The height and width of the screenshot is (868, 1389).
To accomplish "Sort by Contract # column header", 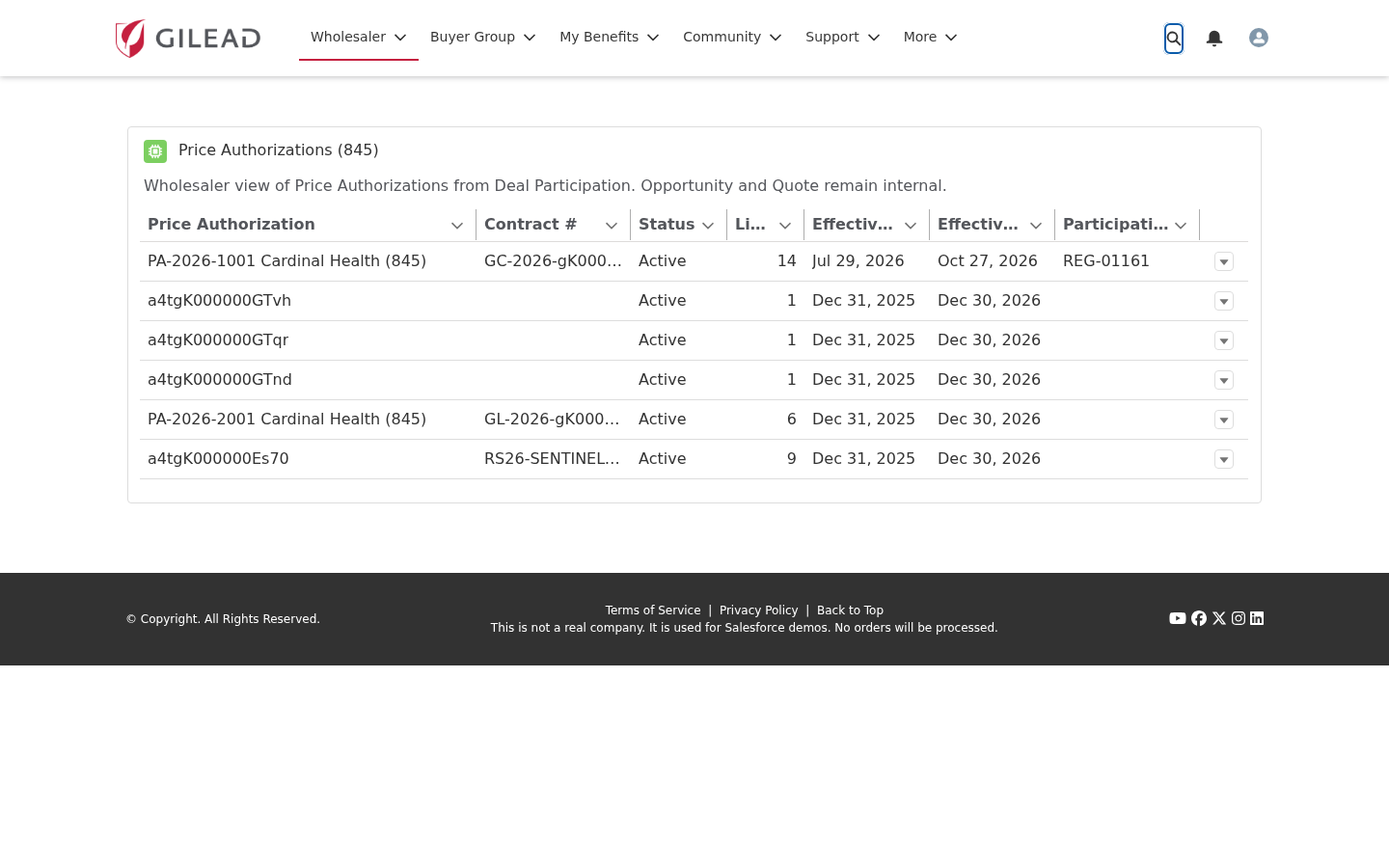I will (x=531, y=225).
